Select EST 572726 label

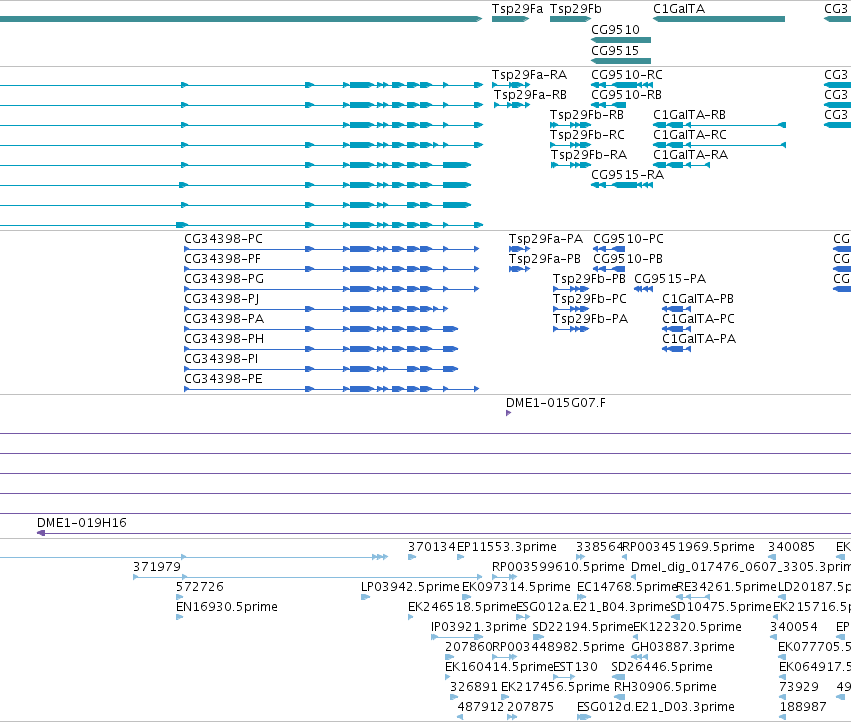(x=199, y=587)
